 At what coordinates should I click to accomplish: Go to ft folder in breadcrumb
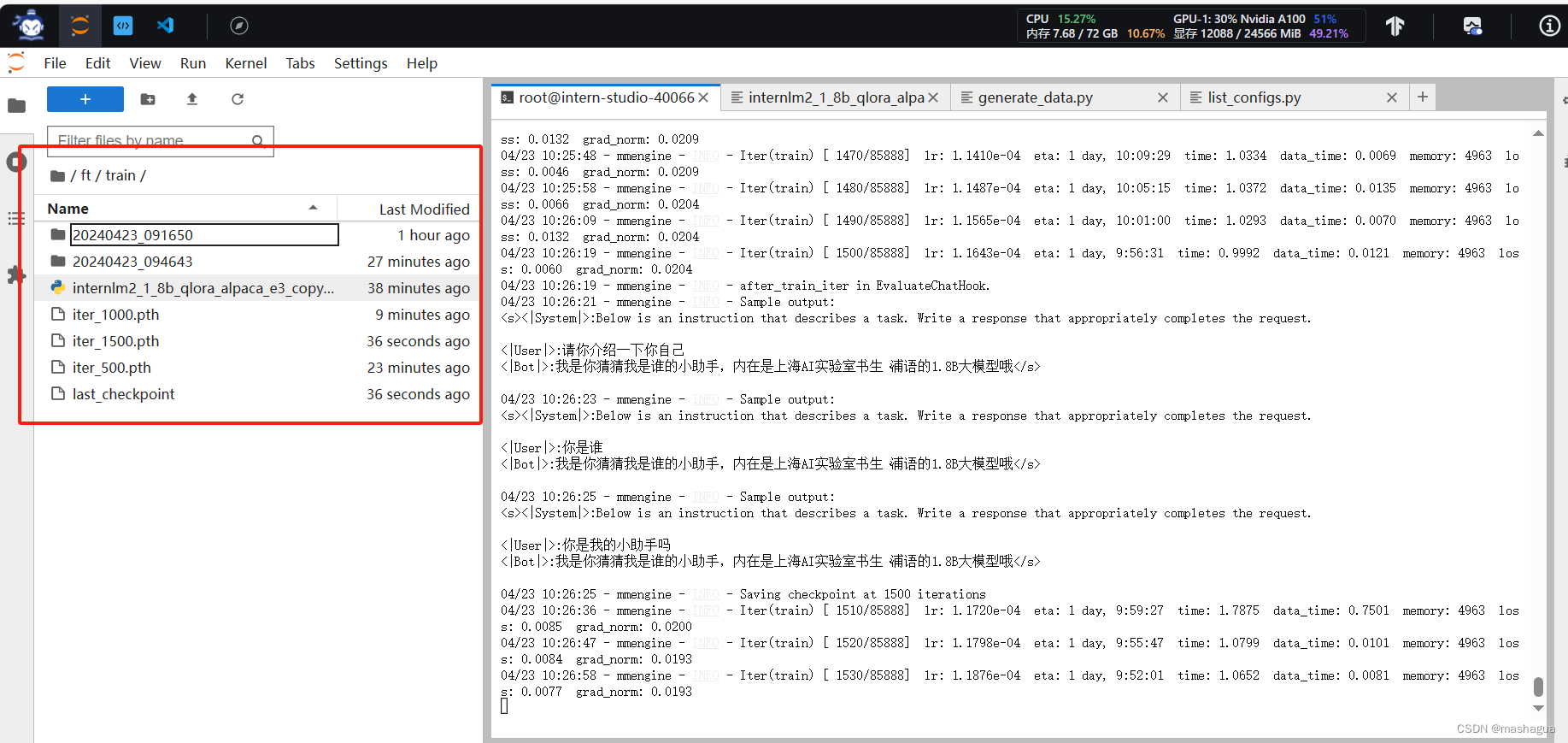[x=85, y=175]
